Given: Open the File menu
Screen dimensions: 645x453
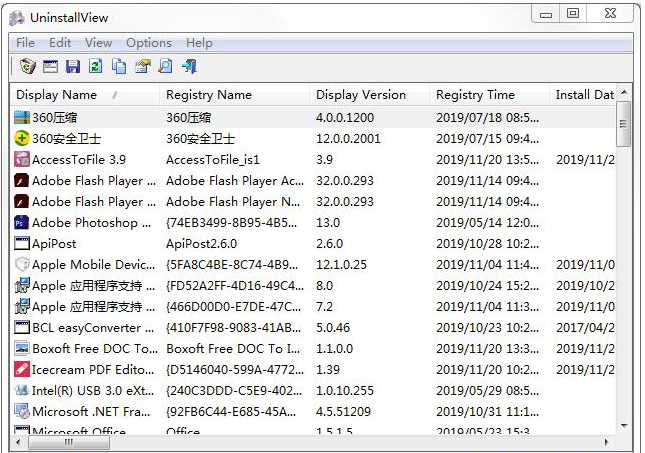Looking at the screenshot, I should tap(25, 43).
